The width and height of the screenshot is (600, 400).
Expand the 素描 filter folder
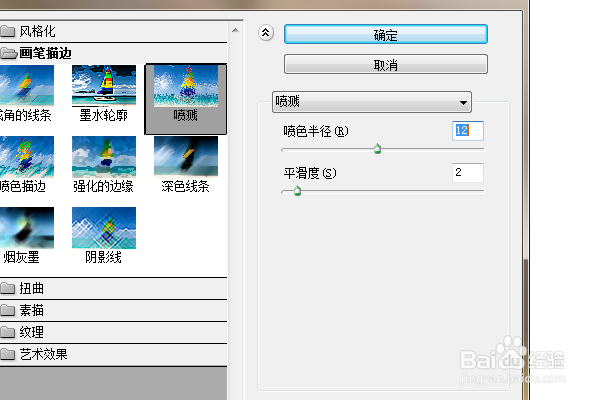[113, 310]
